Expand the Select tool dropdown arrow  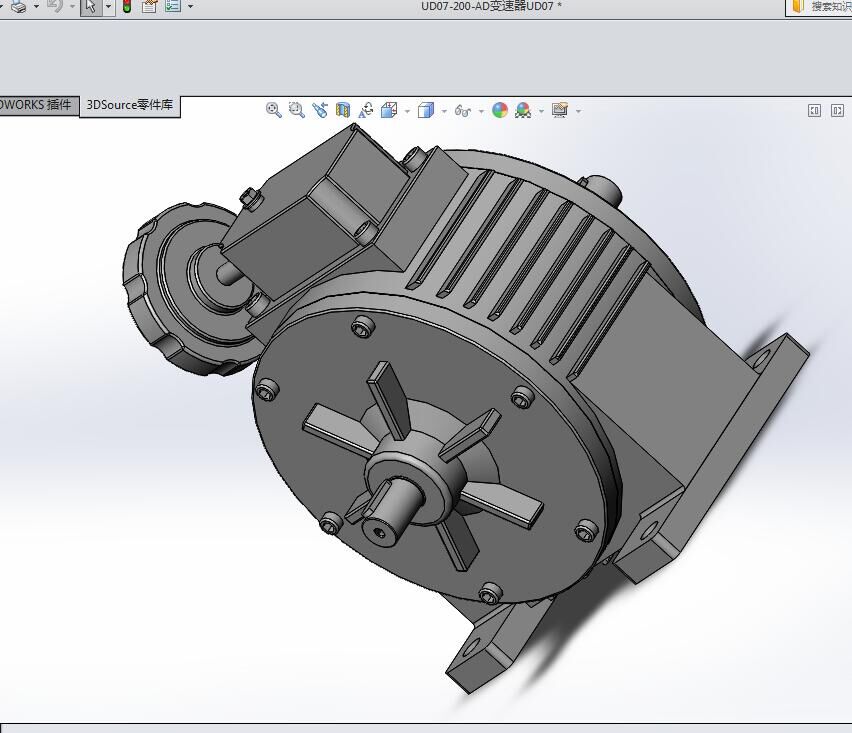click(109, 7)
